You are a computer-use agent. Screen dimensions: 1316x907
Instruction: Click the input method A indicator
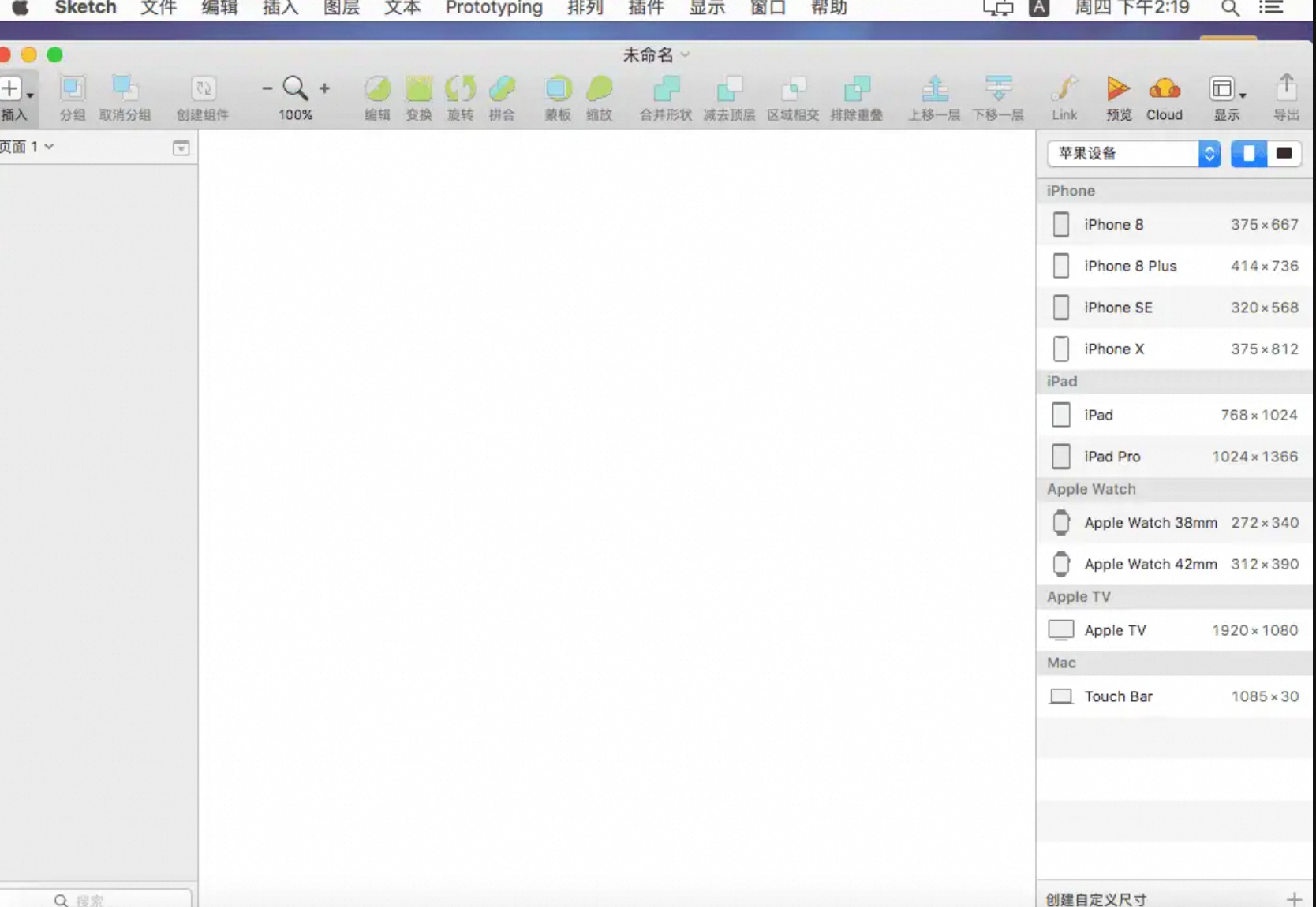point(1039,8)
